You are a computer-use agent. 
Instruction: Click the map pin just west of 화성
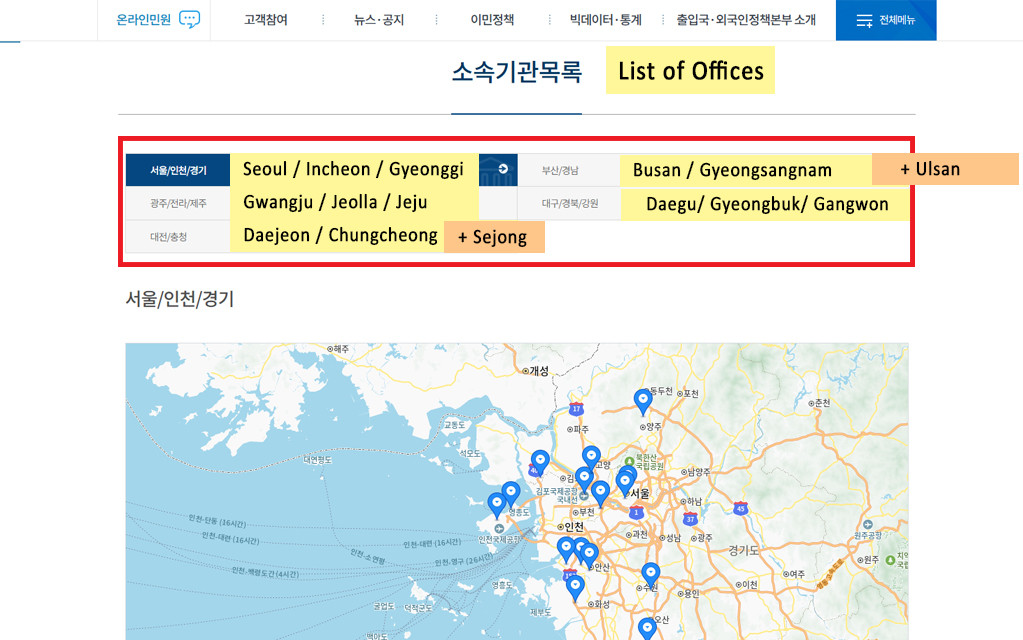[574, 586]
